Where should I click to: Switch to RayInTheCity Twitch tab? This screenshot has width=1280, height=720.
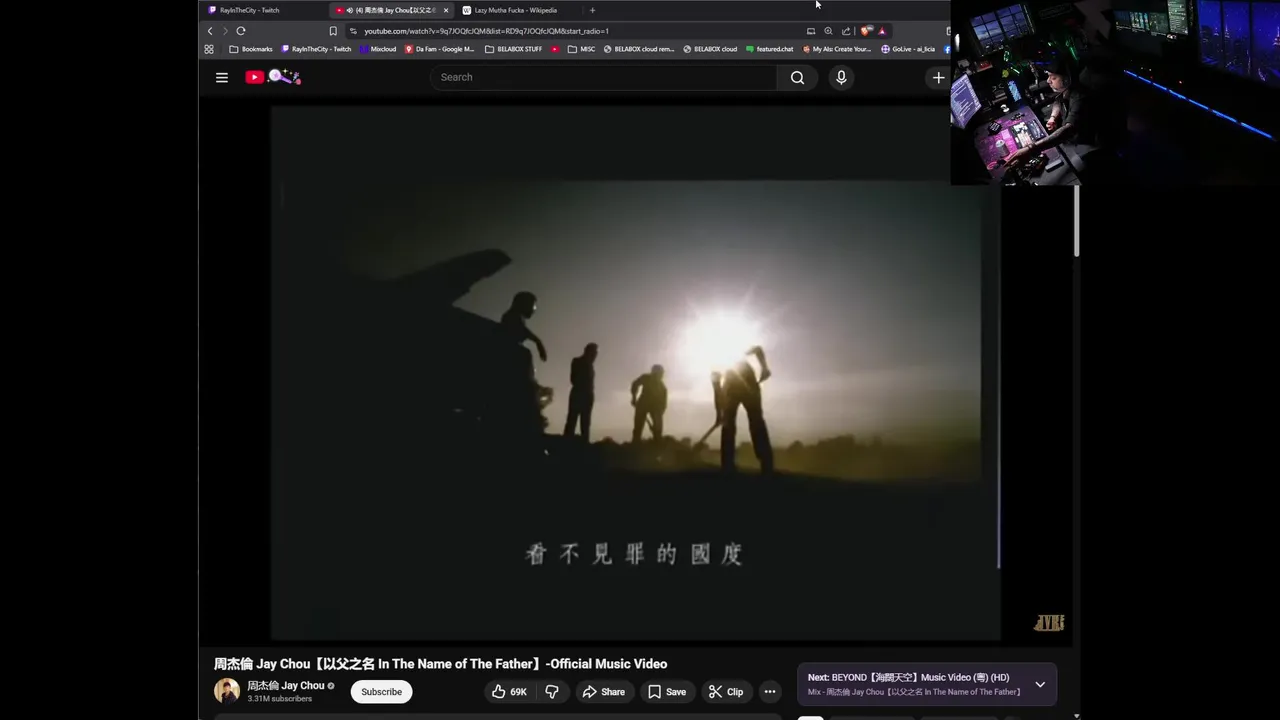click(262, 10)
